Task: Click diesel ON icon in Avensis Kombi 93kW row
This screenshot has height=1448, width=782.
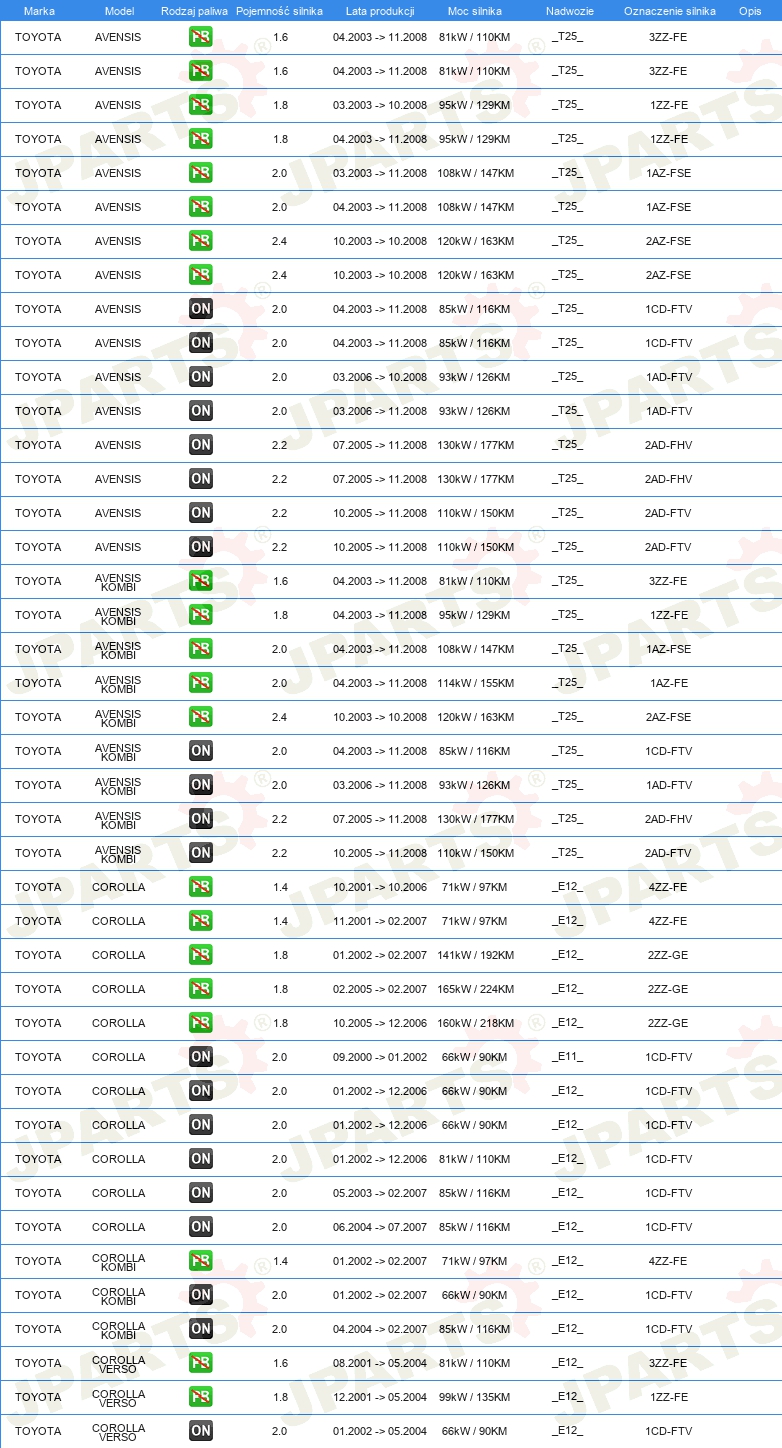Action: coord(201,785)
